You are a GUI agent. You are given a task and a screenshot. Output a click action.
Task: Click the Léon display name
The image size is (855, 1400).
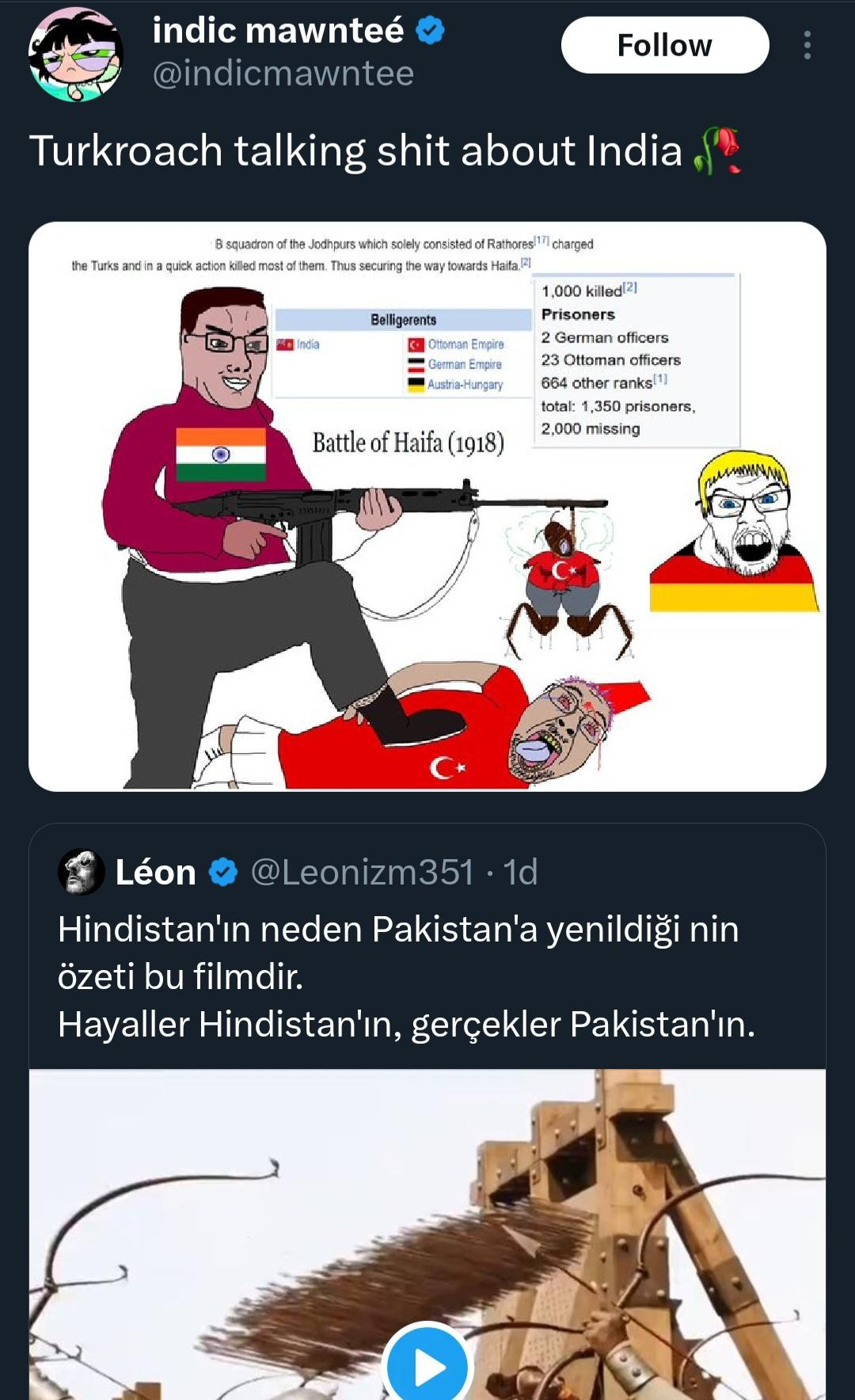pyautogui.click(x=156, y=872)
